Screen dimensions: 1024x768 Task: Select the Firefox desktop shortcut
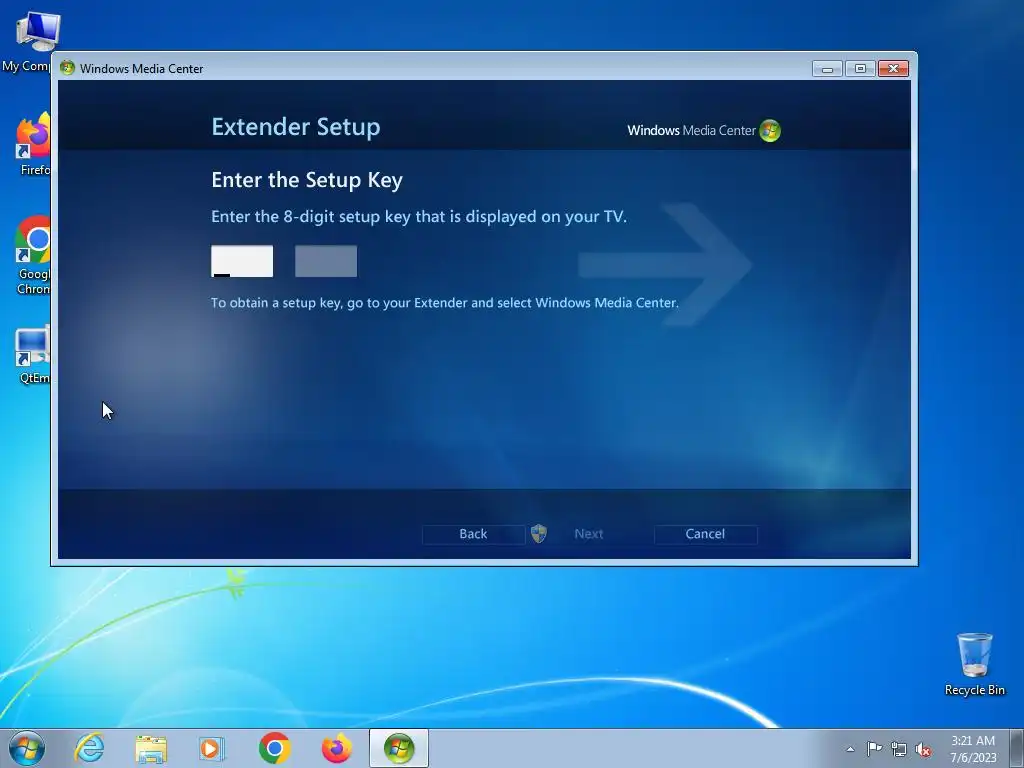coord(31,144)
